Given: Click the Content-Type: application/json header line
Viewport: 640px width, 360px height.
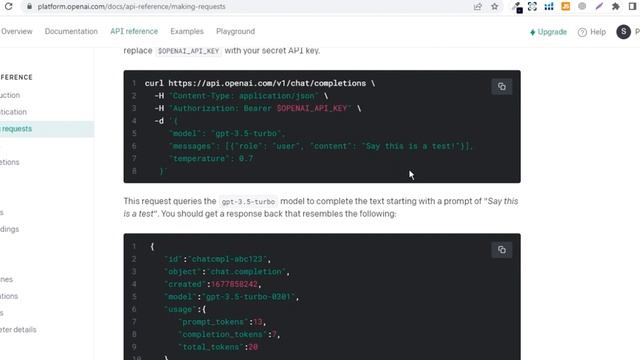Looking at the screenshot, I should (x=241, y=96).
